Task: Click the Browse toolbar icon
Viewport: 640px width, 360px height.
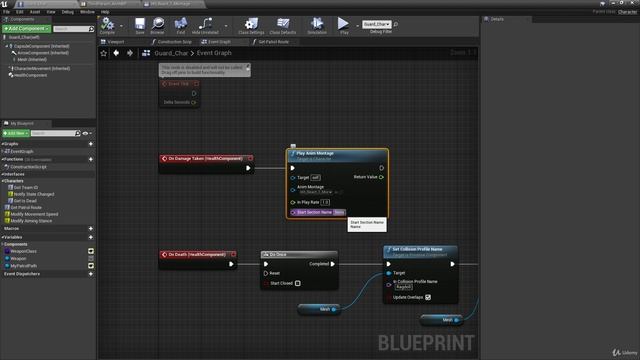Action: tap(158, 24)
